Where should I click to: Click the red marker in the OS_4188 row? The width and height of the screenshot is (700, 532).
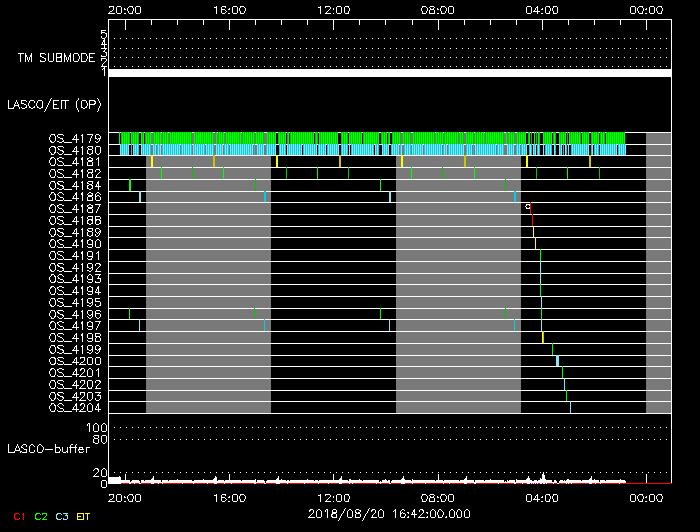pyautogui.click(x=532, y=219)
